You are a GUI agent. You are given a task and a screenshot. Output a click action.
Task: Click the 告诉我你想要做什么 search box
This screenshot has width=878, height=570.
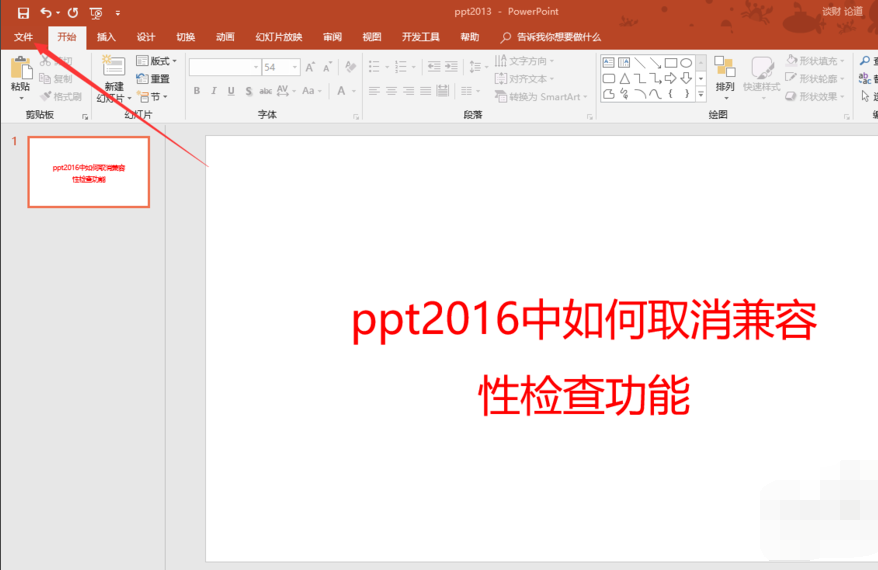552,37
